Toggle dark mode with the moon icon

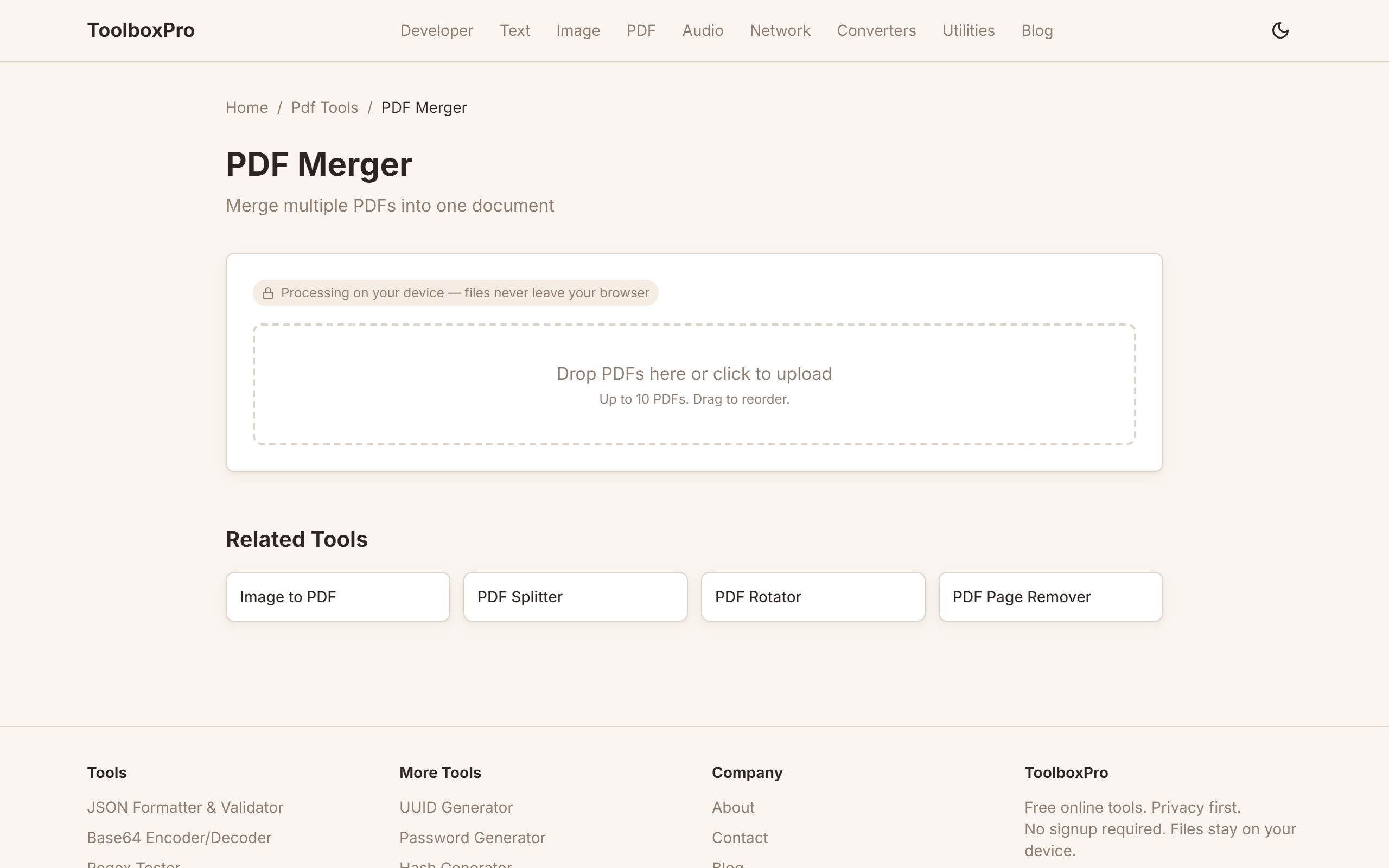(1280, 30)
